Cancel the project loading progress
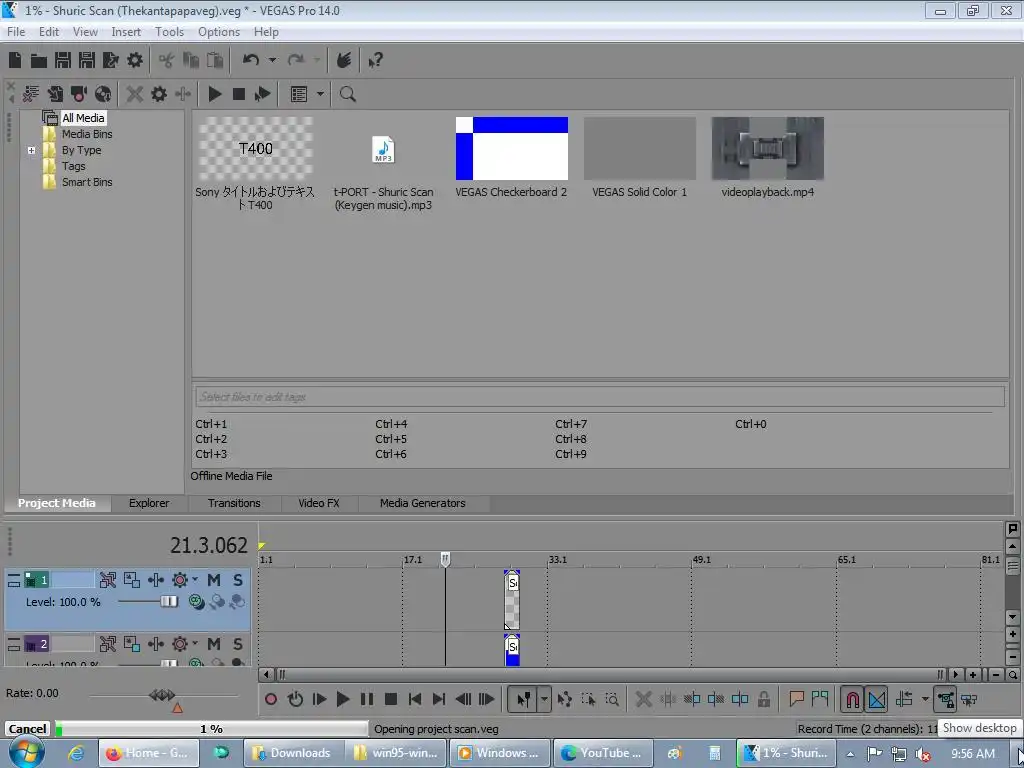Viewport: 1024px width, 768px height. point(27,729)
